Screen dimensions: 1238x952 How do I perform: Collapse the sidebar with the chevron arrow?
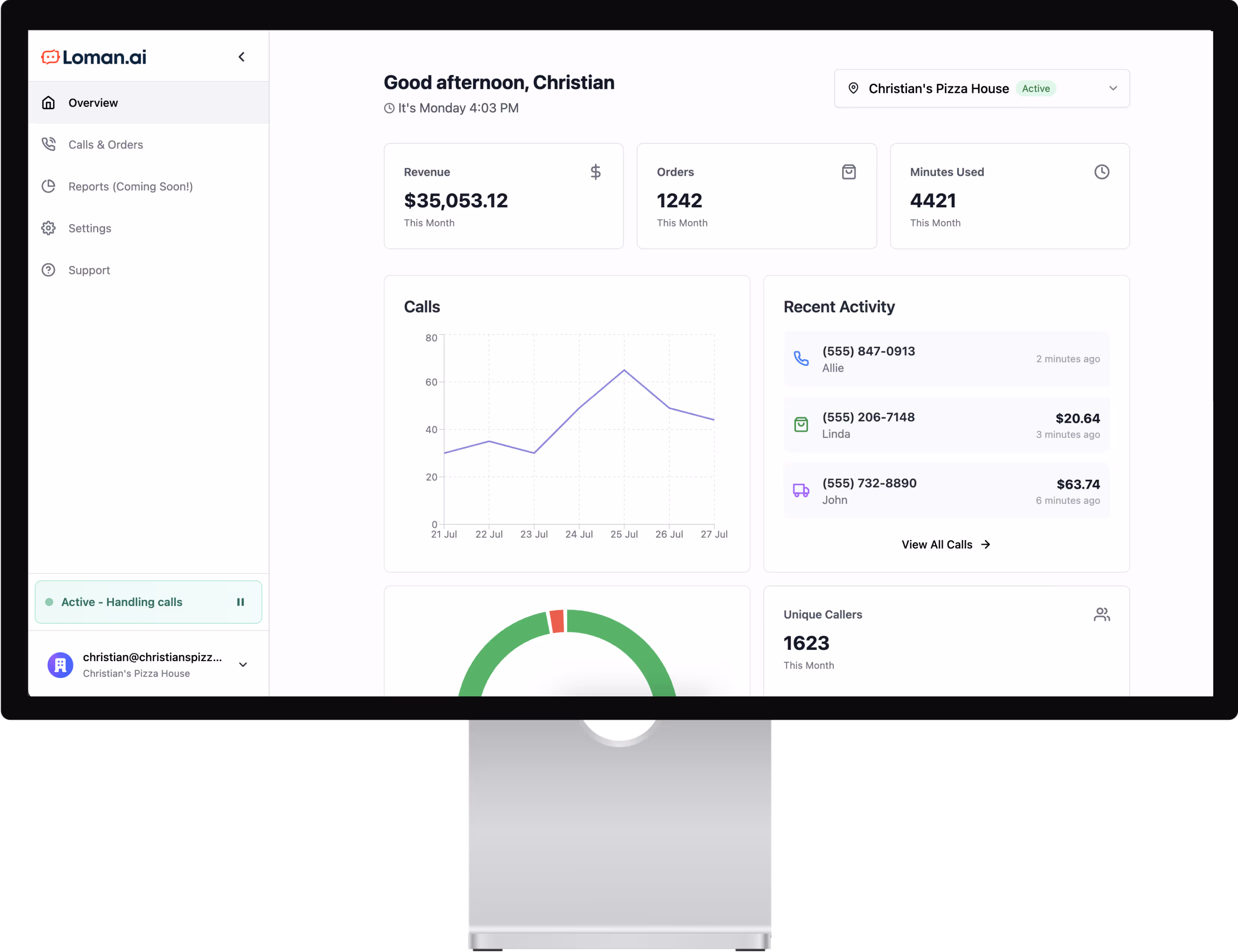click(242, 57)
